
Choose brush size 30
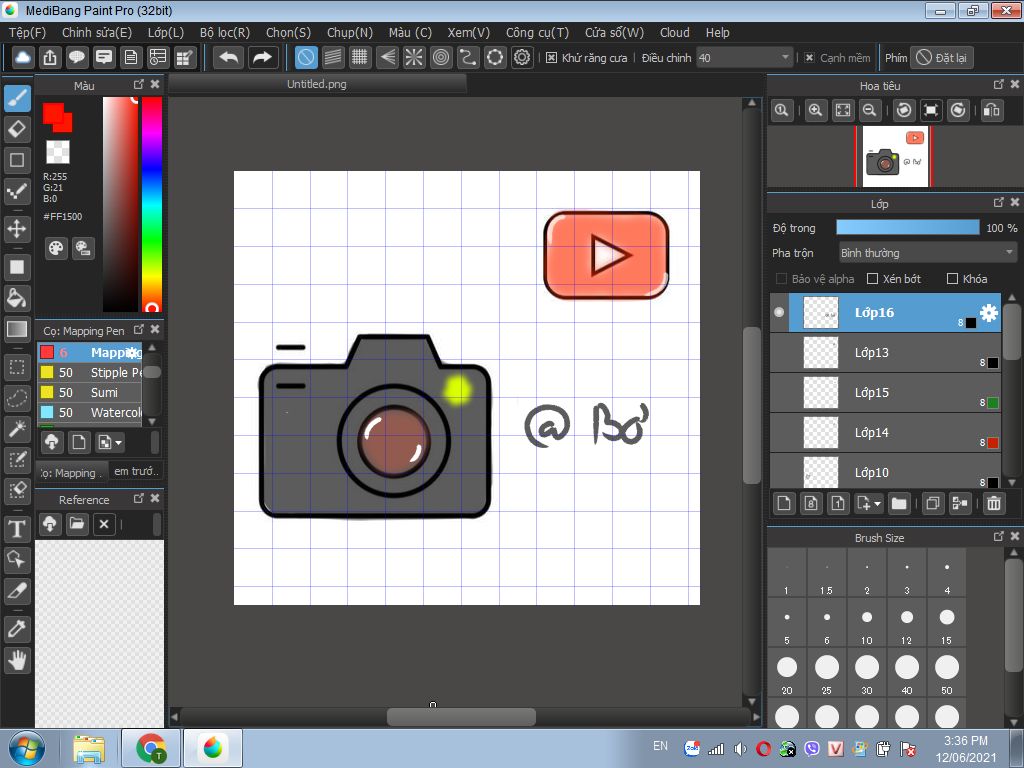(x=867, y=675)
